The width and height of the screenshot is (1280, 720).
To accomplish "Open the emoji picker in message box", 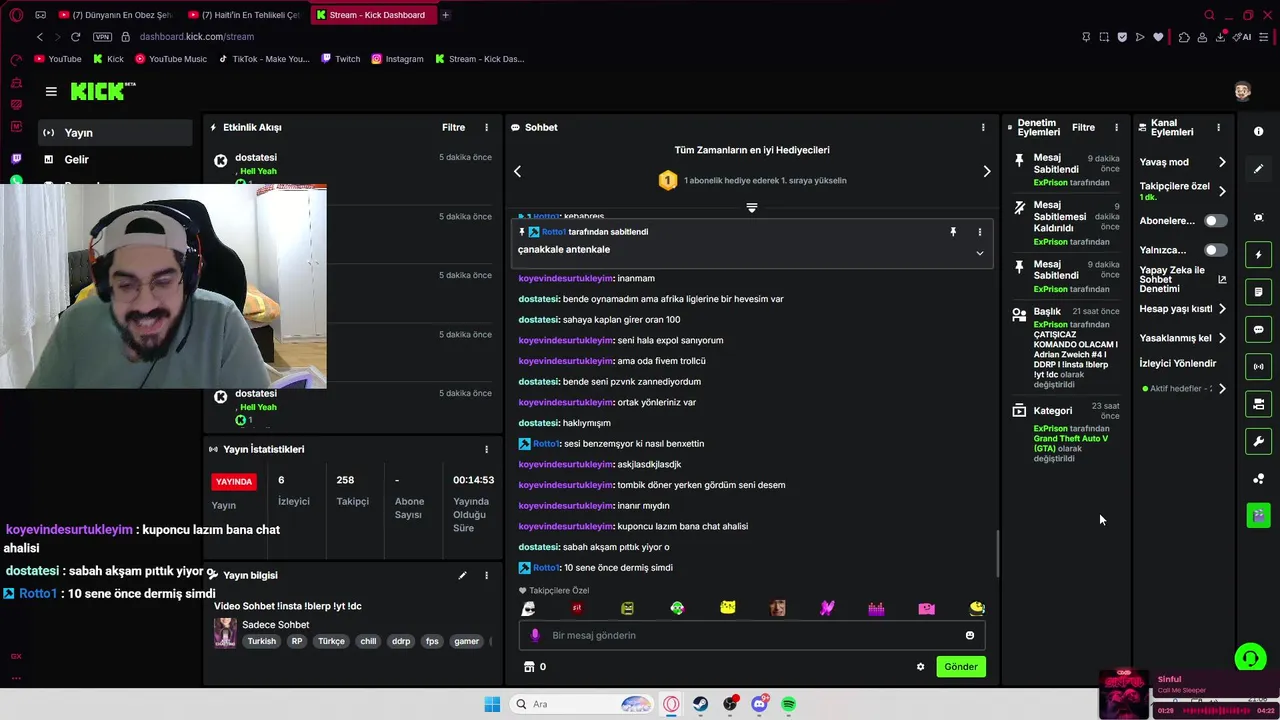I will pyautogui.click(x=969, y=635).
